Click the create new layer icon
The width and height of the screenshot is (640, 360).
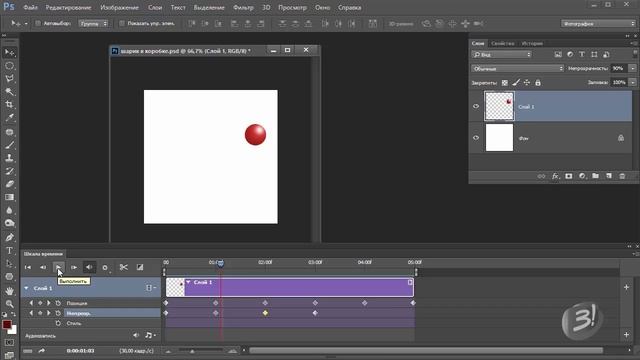pyautogui.click(x=609, y=176)
